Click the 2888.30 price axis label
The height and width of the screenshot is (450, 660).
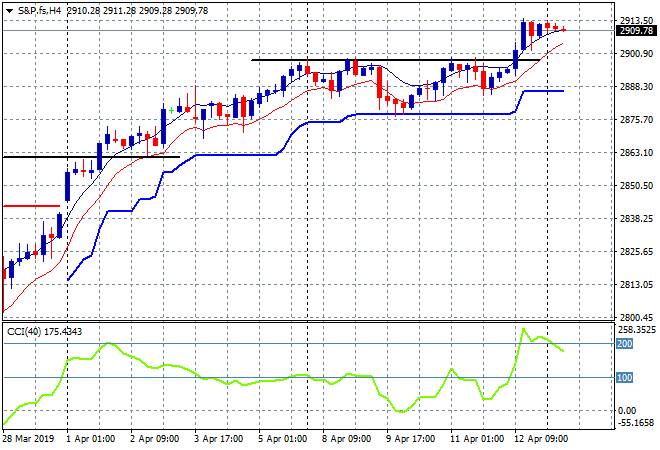pyautogui.click(x=636, y=86)
